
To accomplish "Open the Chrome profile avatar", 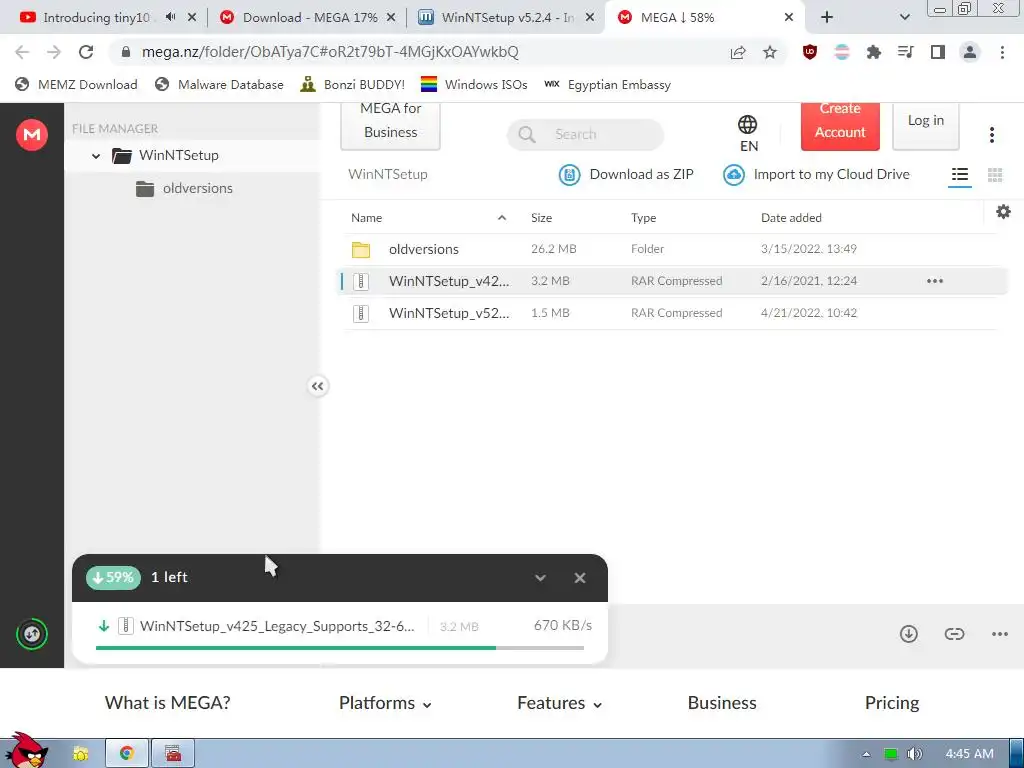I will (x=970, y=52).
